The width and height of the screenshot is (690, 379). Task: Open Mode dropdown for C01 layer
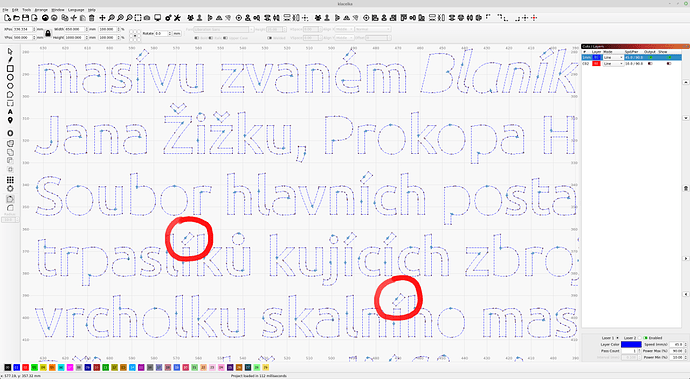point(613,58)
